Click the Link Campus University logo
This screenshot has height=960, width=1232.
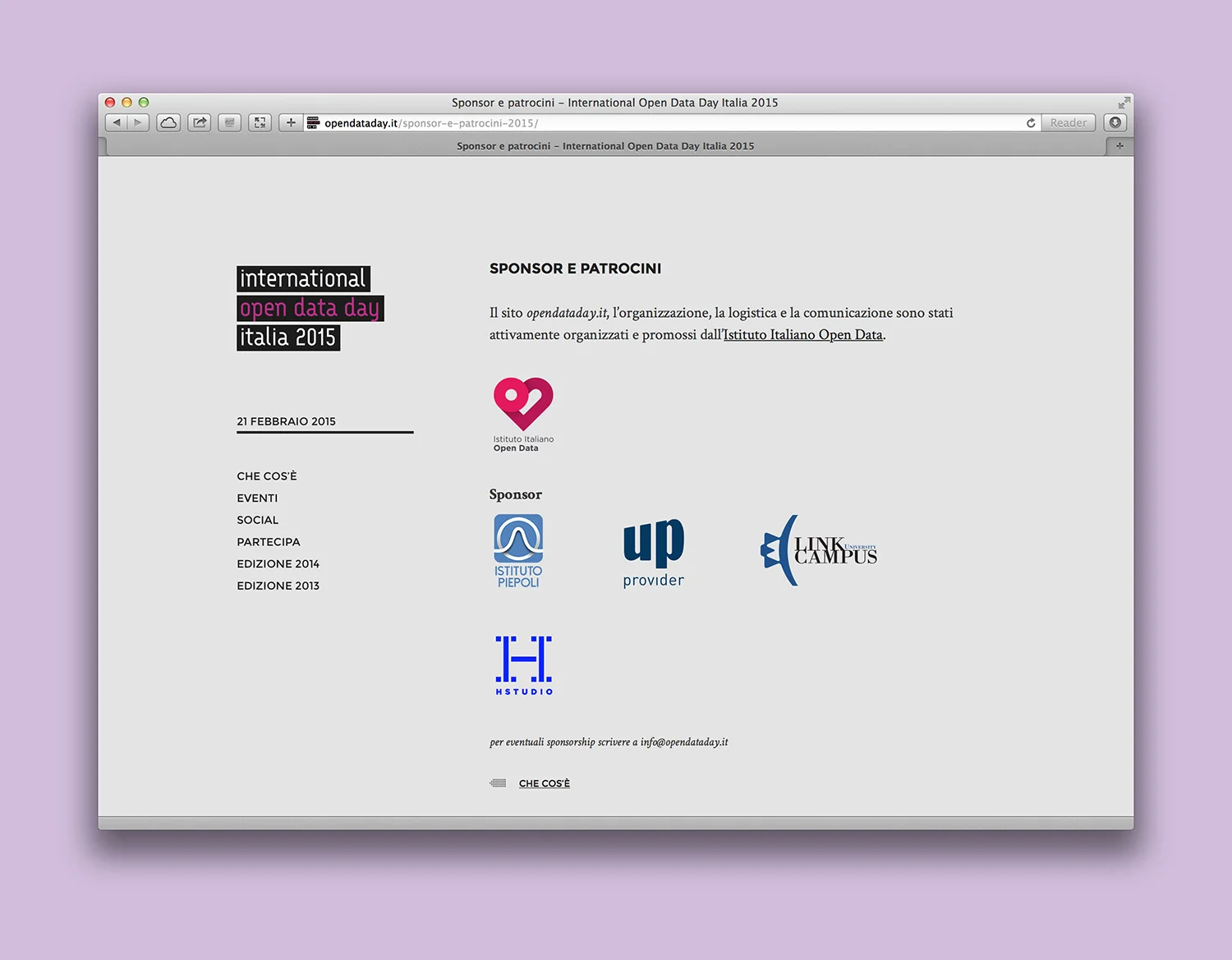(x=819, y=550)
